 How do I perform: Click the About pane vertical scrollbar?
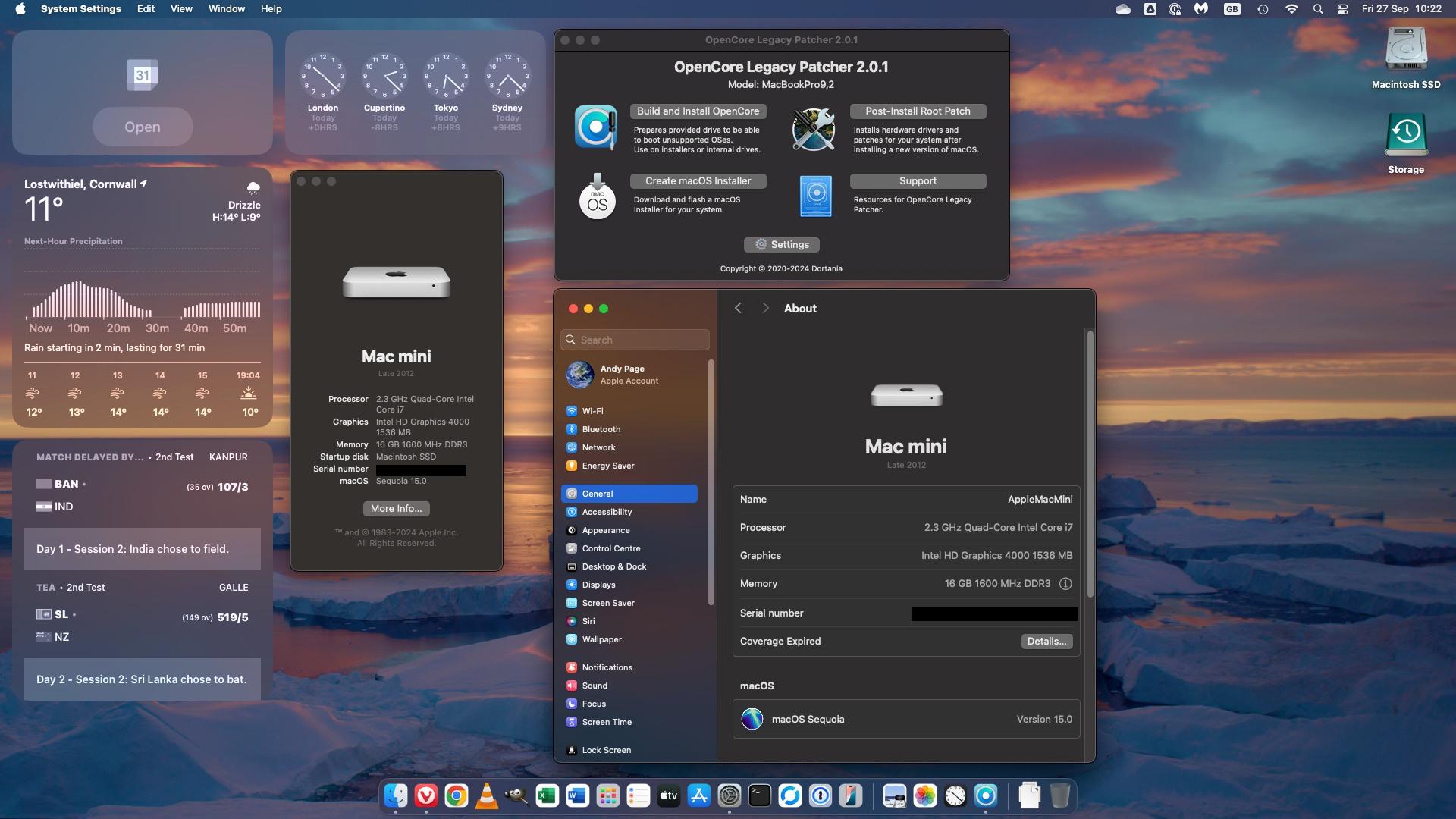point(1090,464)
